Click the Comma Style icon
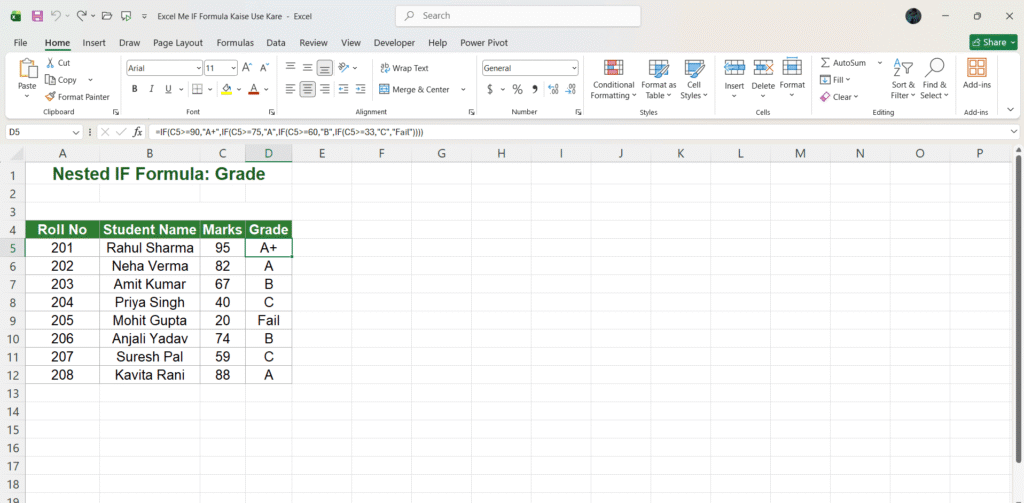The image size is (1024, 503). (x=534, y=89)
